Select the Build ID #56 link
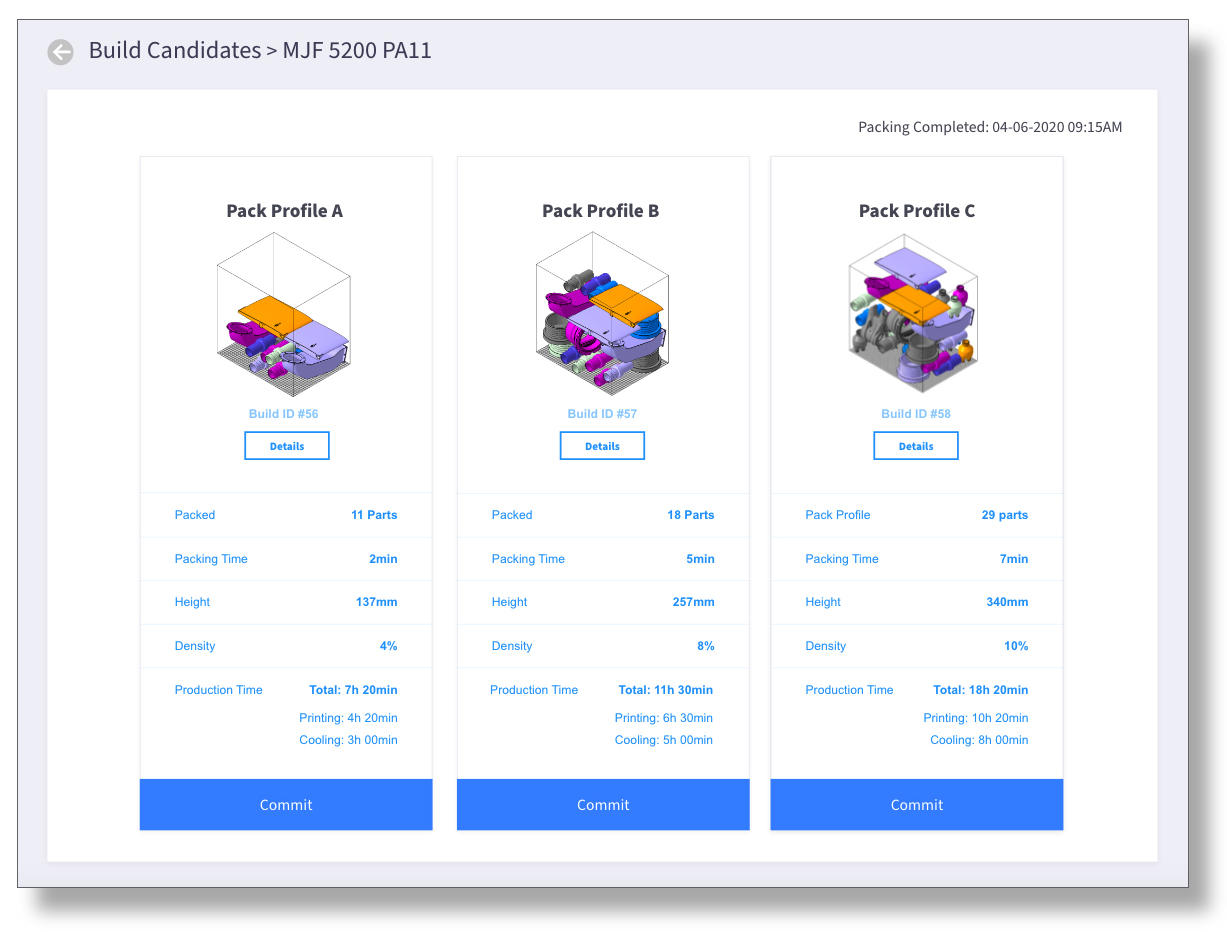This screenshot has height=932, width=1227. coord(284,414)
